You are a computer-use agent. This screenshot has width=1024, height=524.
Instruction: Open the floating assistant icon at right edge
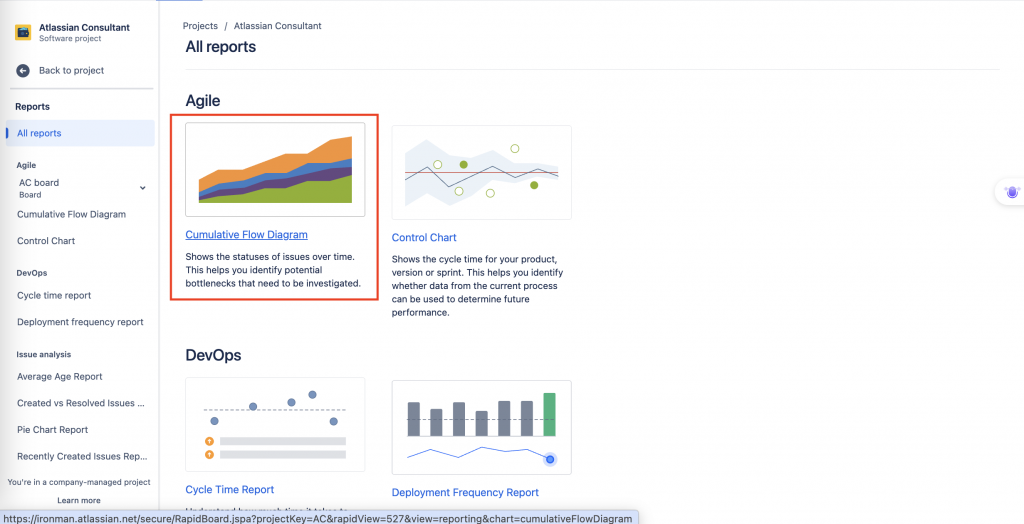click(1013, 192)
